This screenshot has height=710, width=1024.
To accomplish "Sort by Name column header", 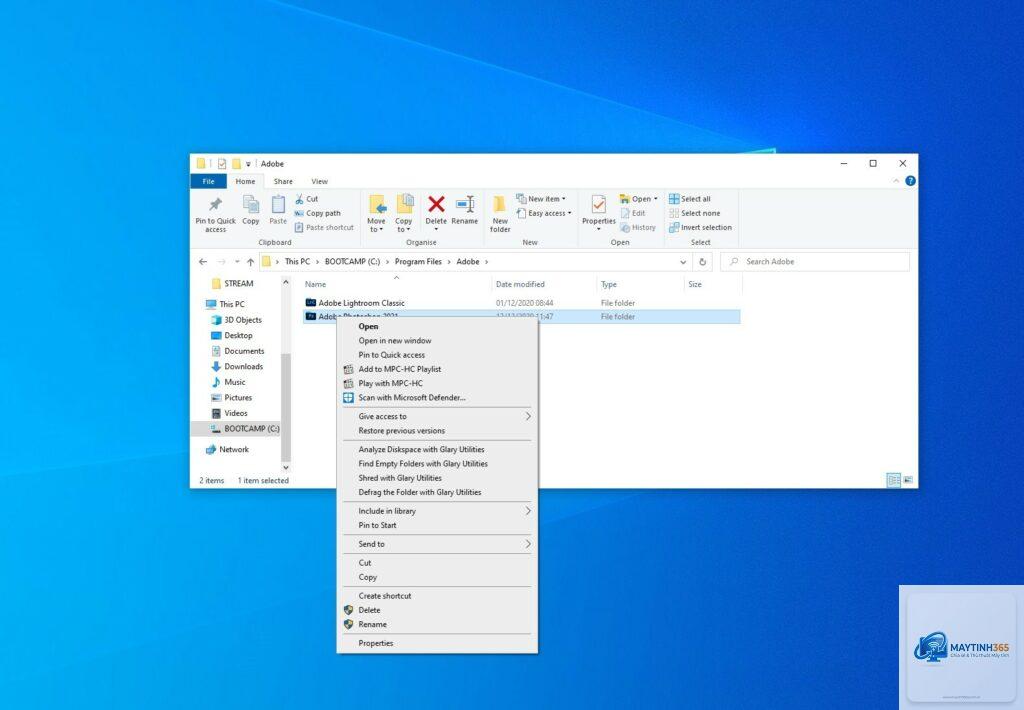I will [315, 284].
